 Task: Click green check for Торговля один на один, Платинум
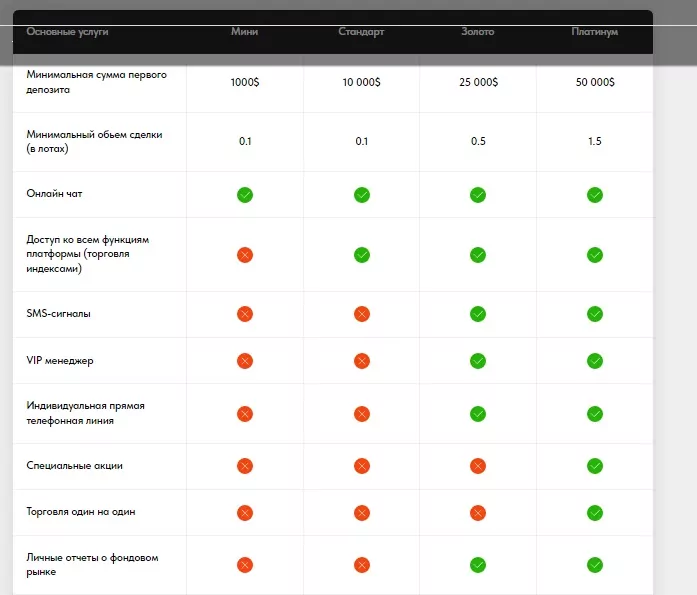click(595, 513)
